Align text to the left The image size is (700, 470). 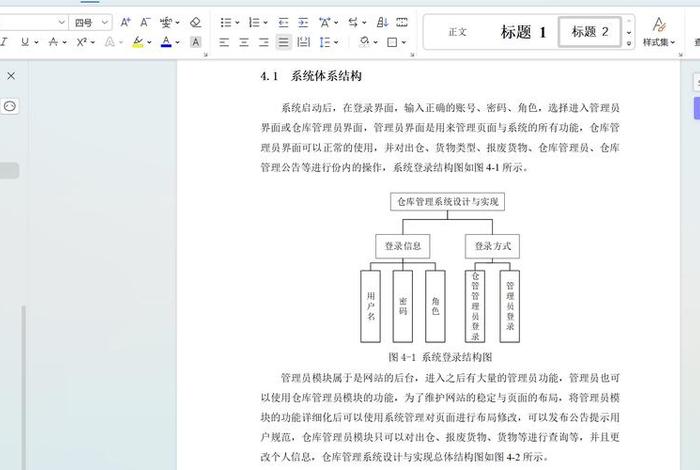pos(224,42)
